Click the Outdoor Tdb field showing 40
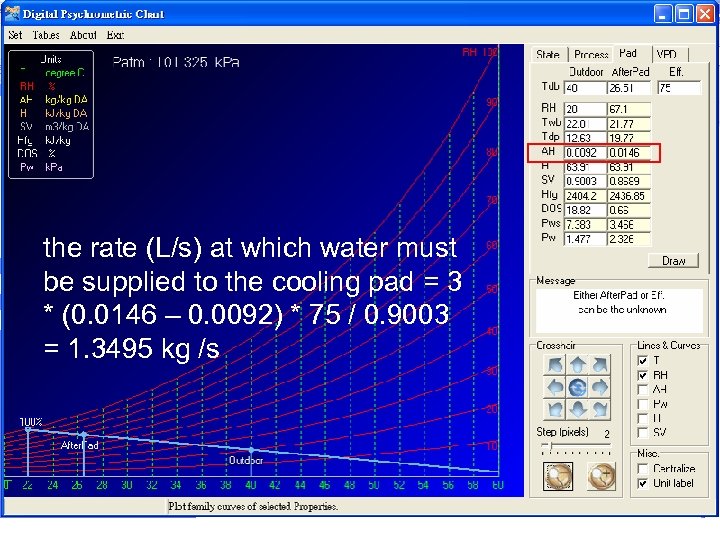Viewport: 720px width, 540px height. (585, 88)
